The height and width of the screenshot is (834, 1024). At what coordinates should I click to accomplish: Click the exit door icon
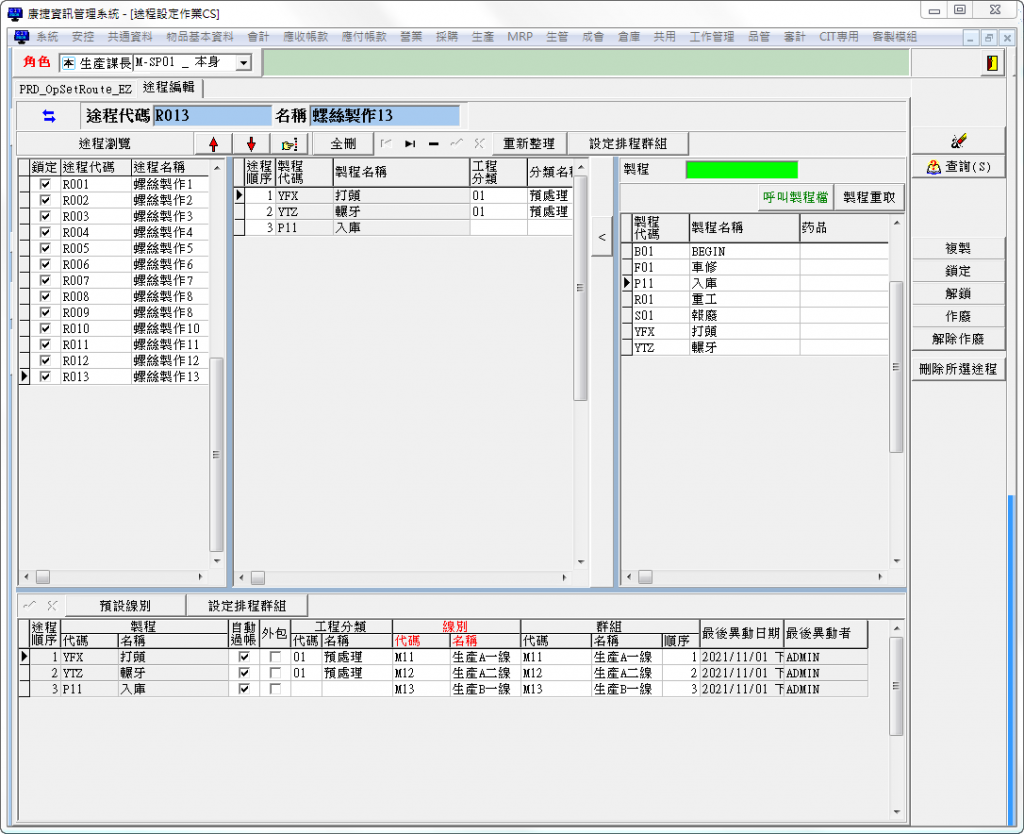point(991,63)
